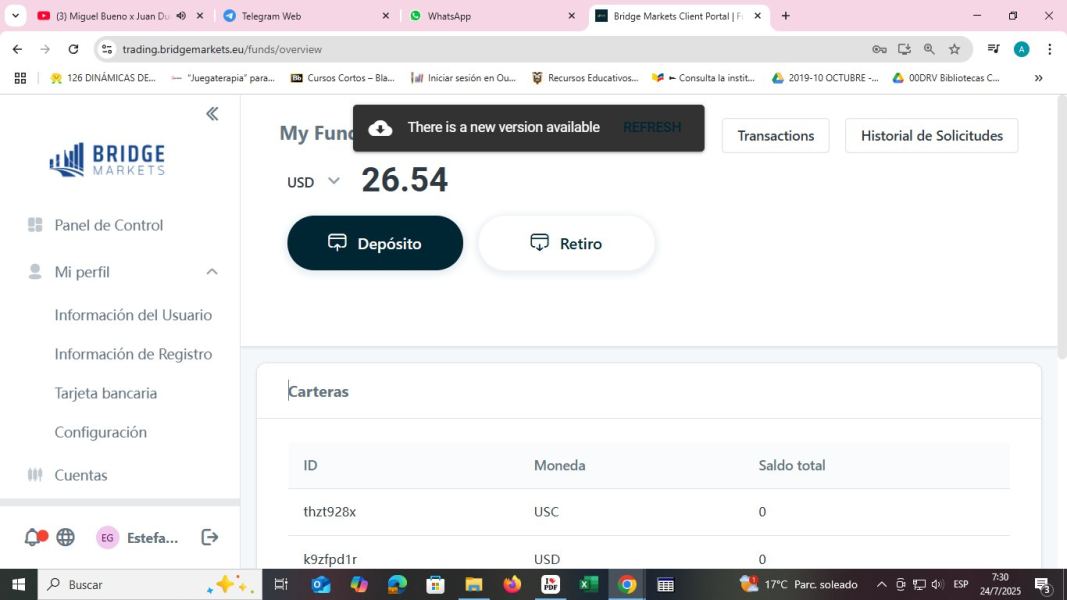Screen dimensions: 1067x600
Task: Open a new browser tab
Action: pyautogui.click(x=785, y=16)
